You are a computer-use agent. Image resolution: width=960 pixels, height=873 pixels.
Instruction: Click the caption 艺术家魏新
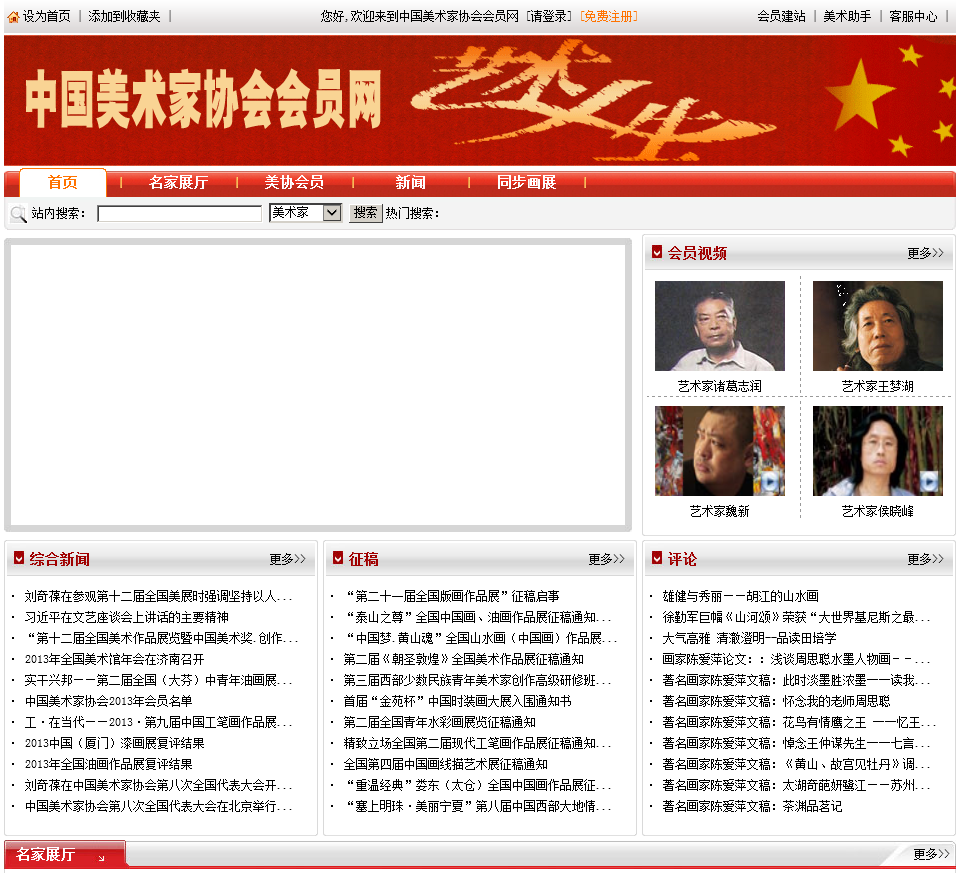pyautogui.click(x=719, y=511)
